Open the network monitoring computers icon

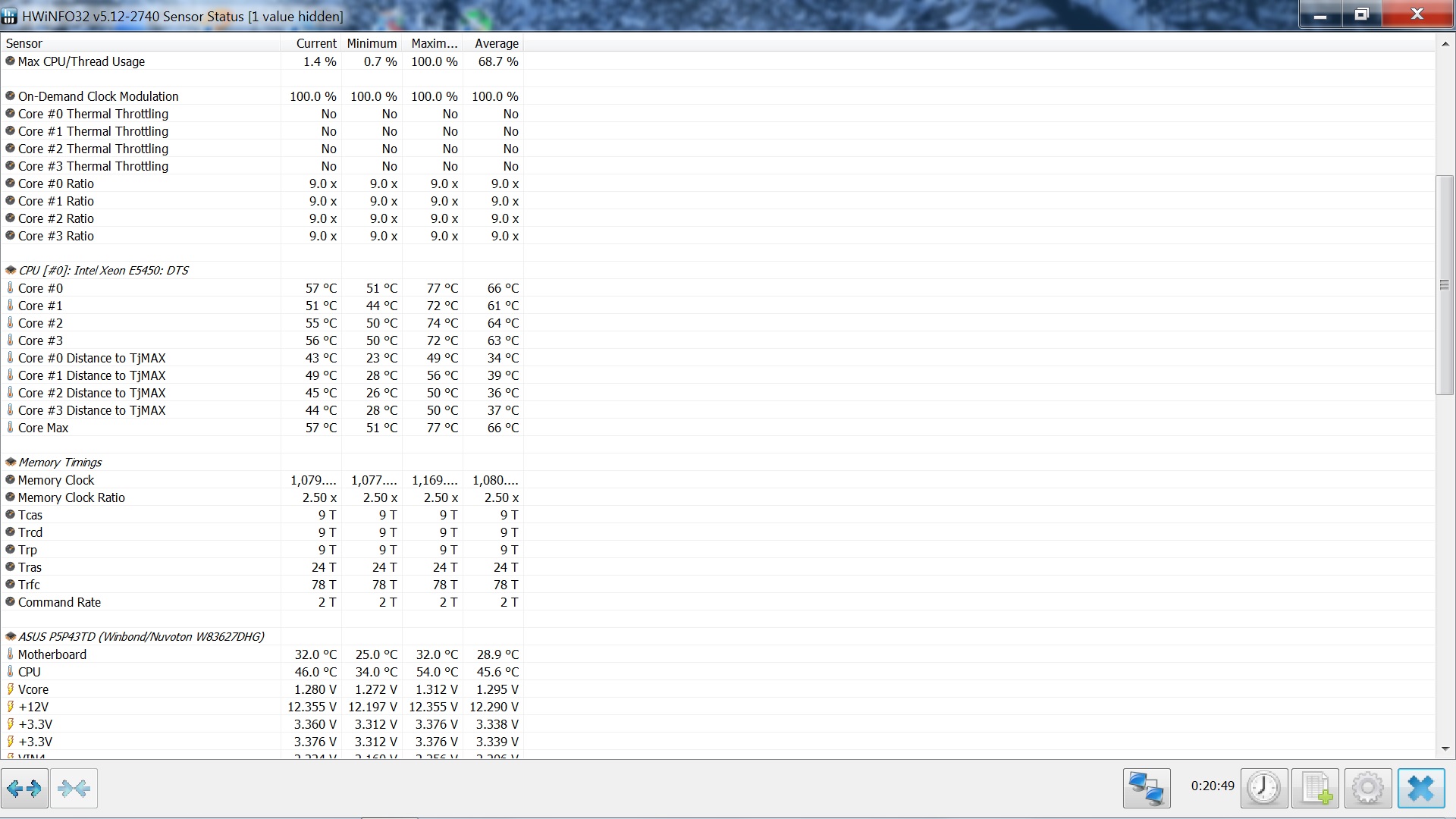(1146, 789)
